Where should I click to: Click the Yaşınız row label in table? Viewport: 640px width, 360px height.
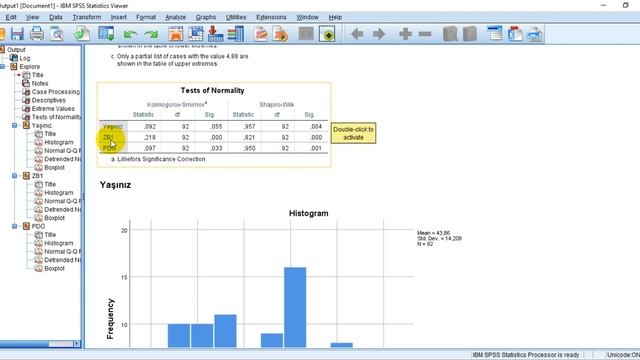pyautogui.click(x=113, y=127)
